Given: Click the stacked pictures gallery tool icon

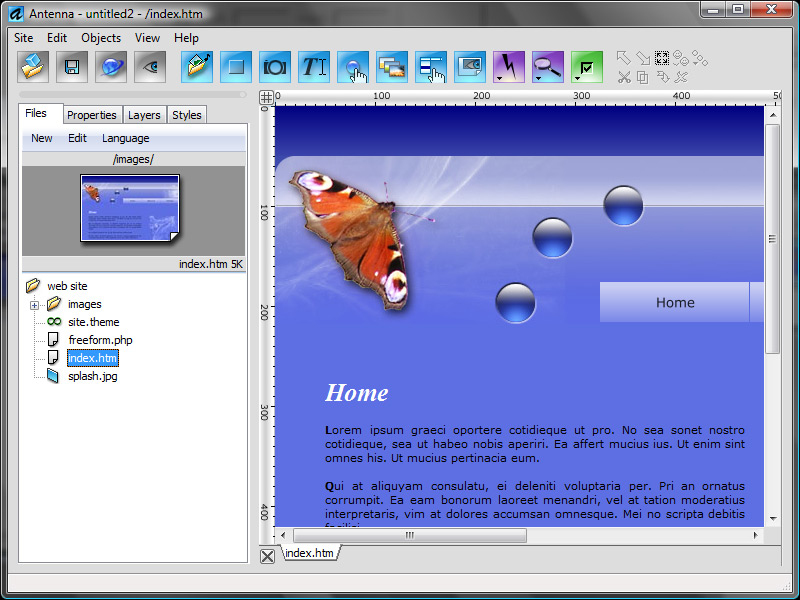Looking at the screenshot, I should (392, 67).
